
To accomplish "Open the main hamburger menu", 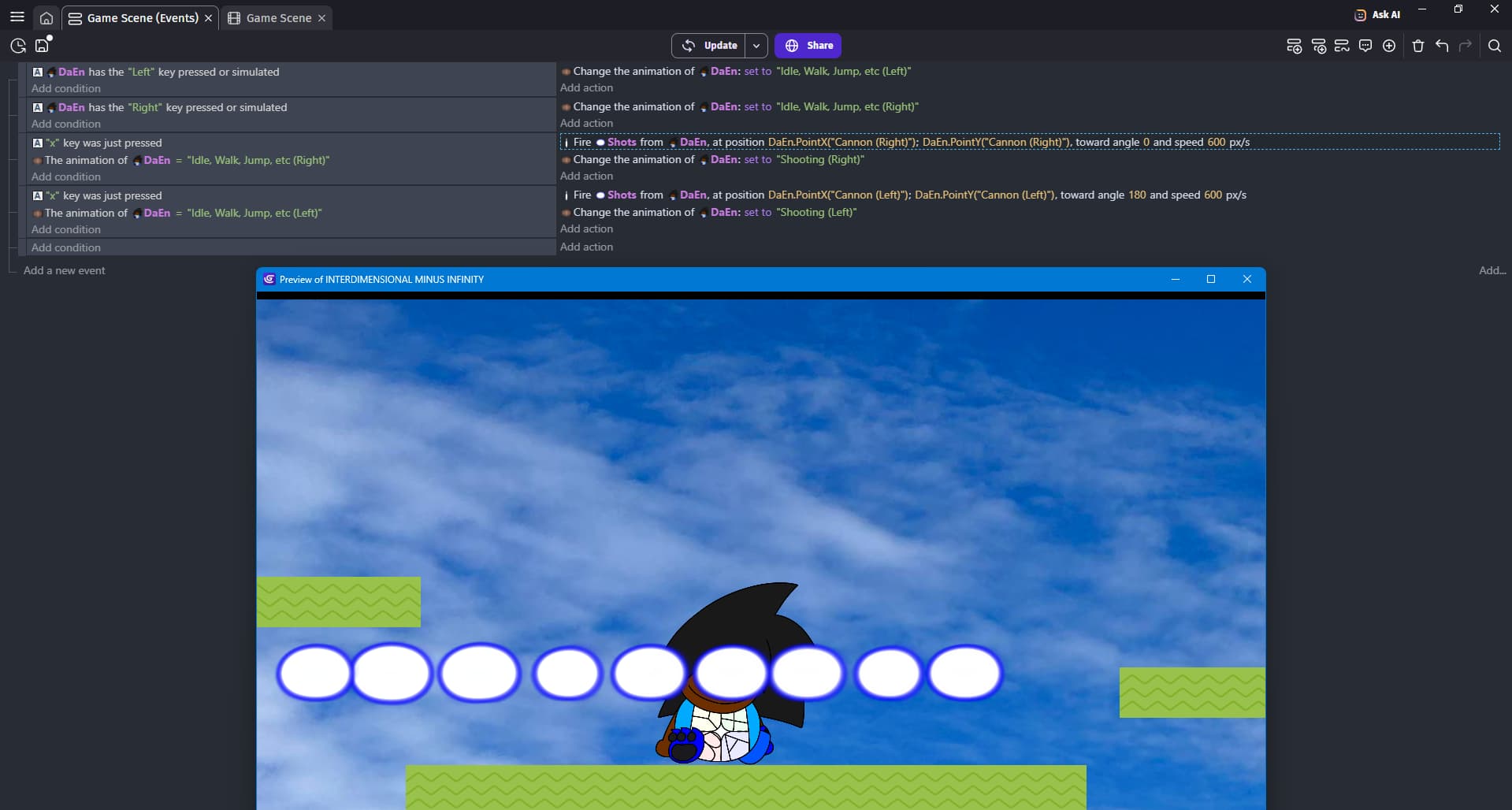I will (x=17, y=17).
